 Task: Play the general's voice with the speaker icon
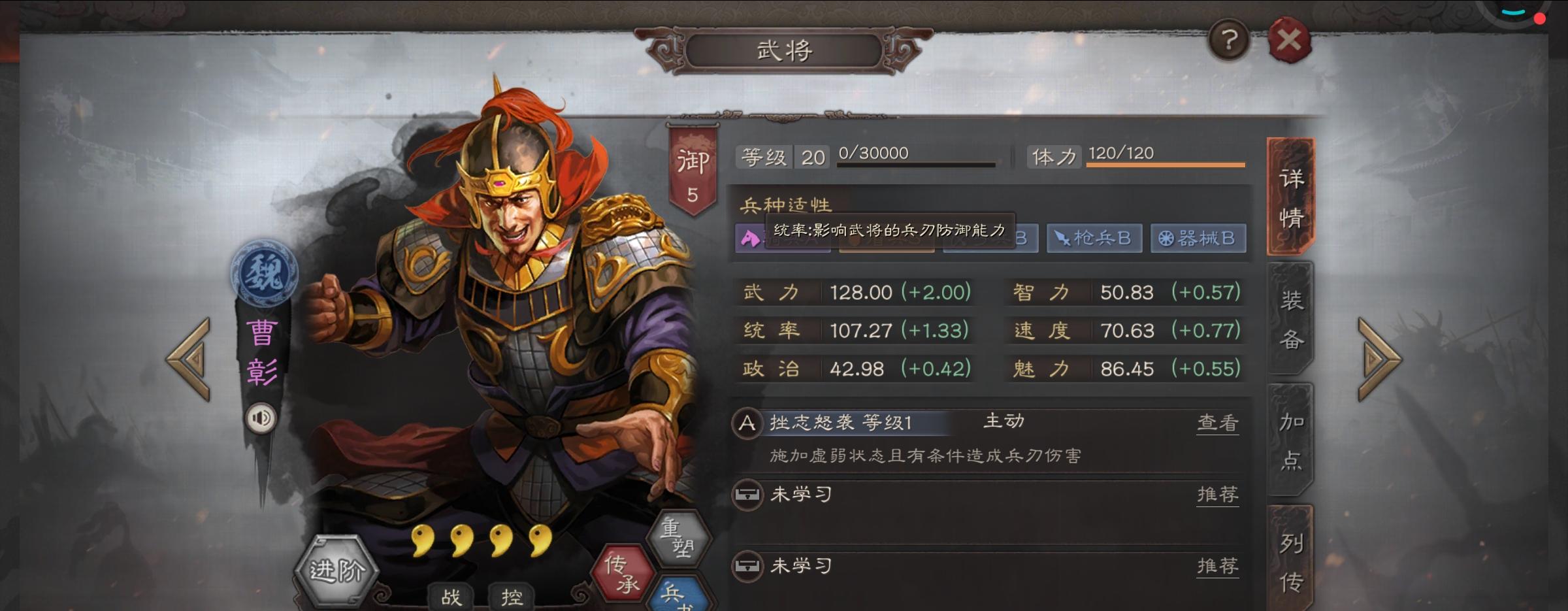[261, 418]
